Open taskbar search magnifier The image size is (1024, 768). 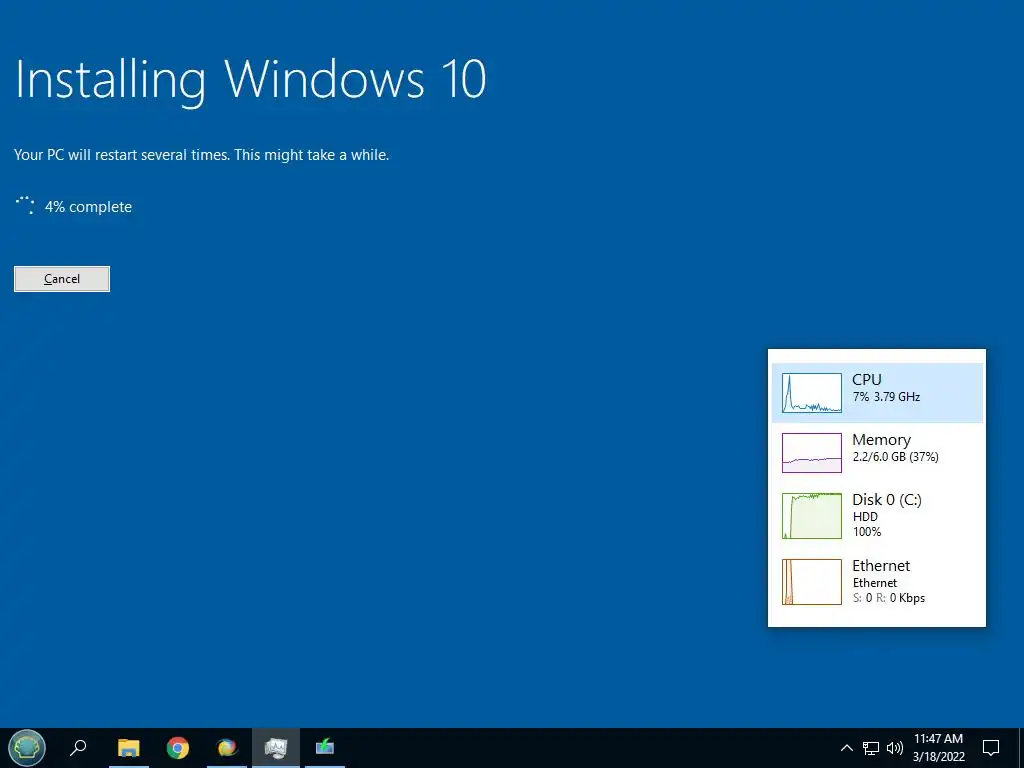tap(78, 747)
